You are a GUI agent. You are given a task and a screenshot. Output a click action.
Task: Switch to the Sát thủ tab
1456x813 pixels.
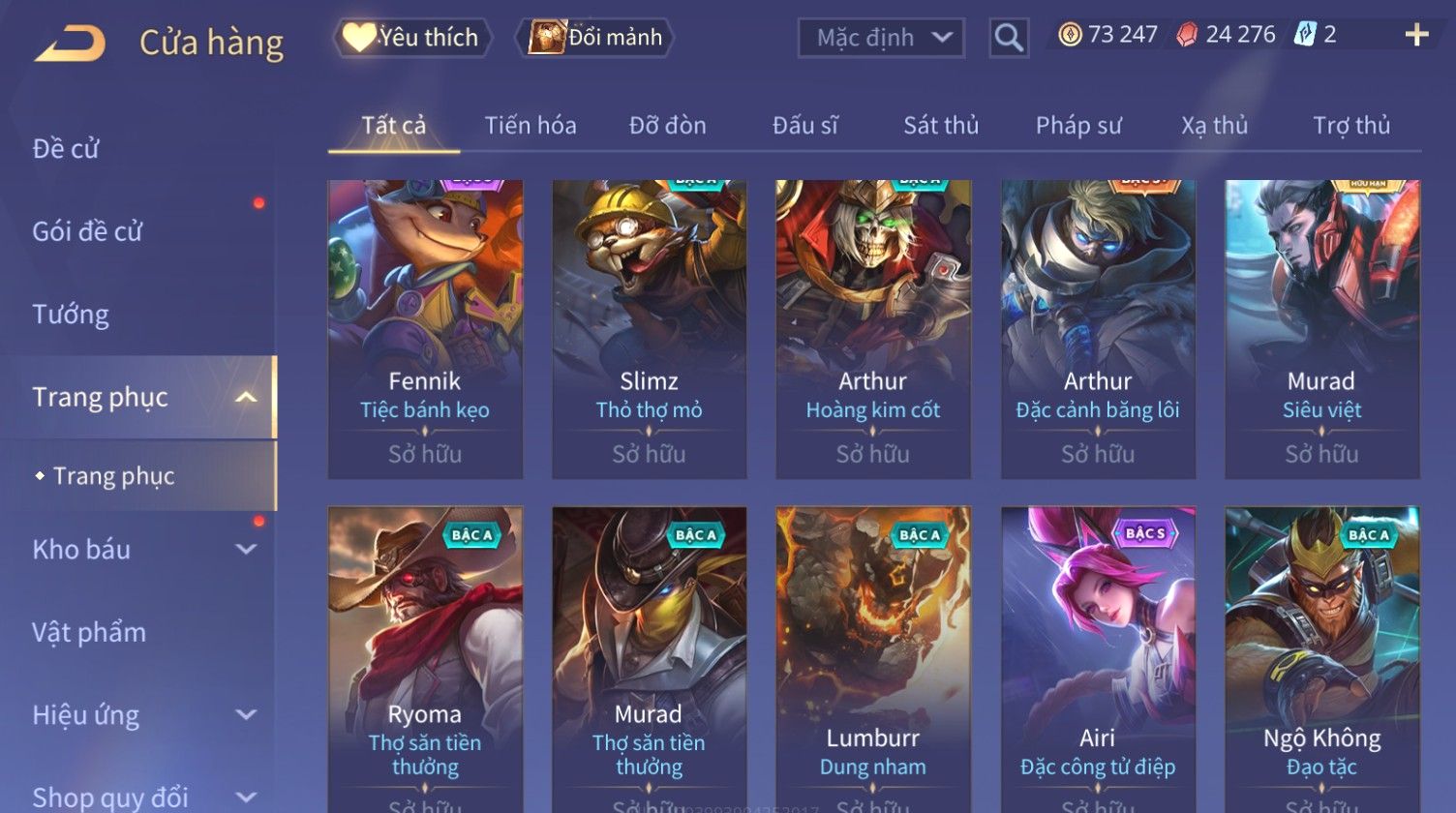point(941,126)
